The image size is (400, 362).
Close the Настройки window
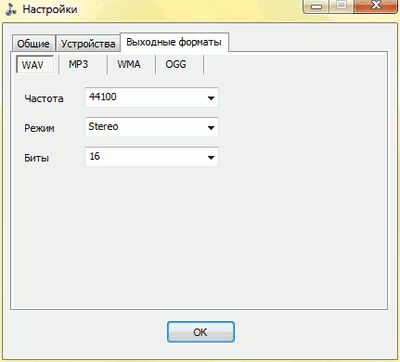click(x=376, y=6)
